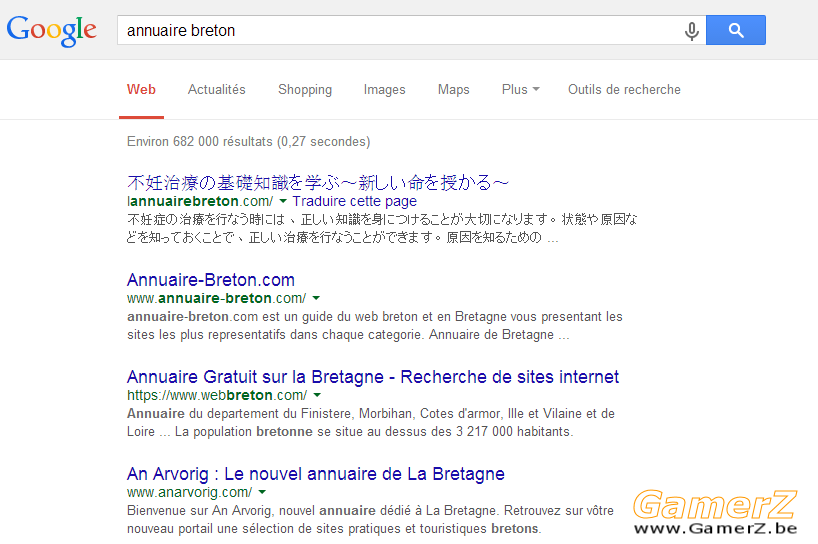This screenshot has height=544, width=818.
Task: Click the lannuairebreton.com green URL
Action: coord(200,201)
